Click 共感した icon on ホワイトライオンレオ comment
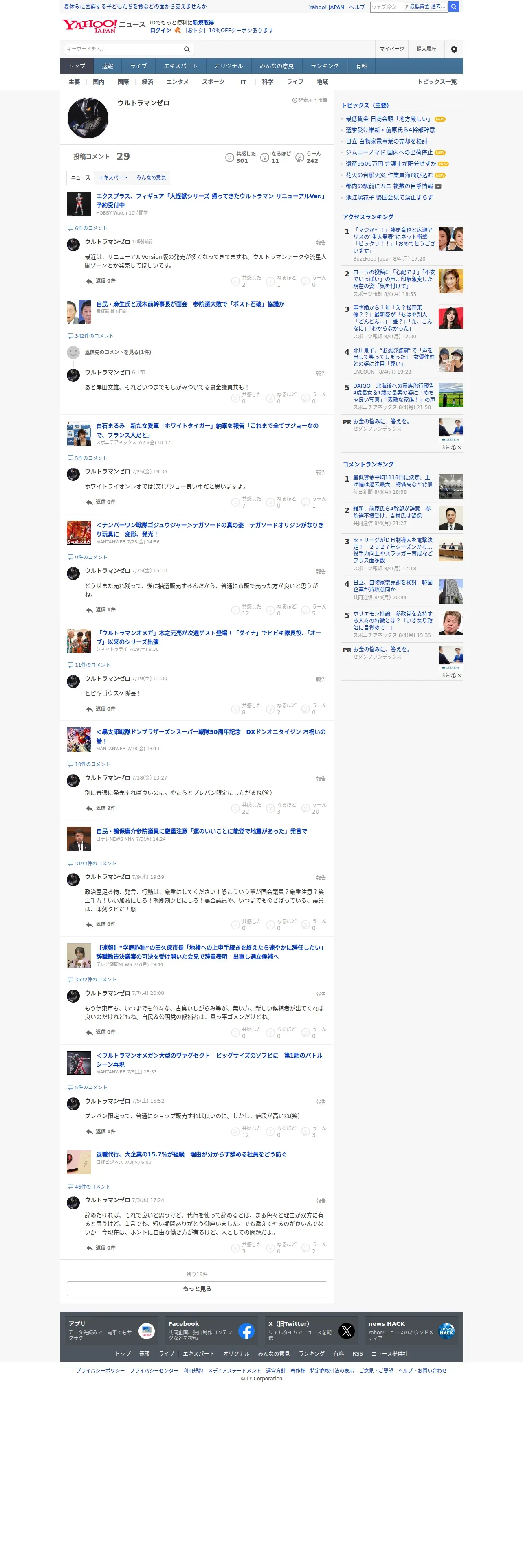 pyautogui.click(x=235, y=502)
